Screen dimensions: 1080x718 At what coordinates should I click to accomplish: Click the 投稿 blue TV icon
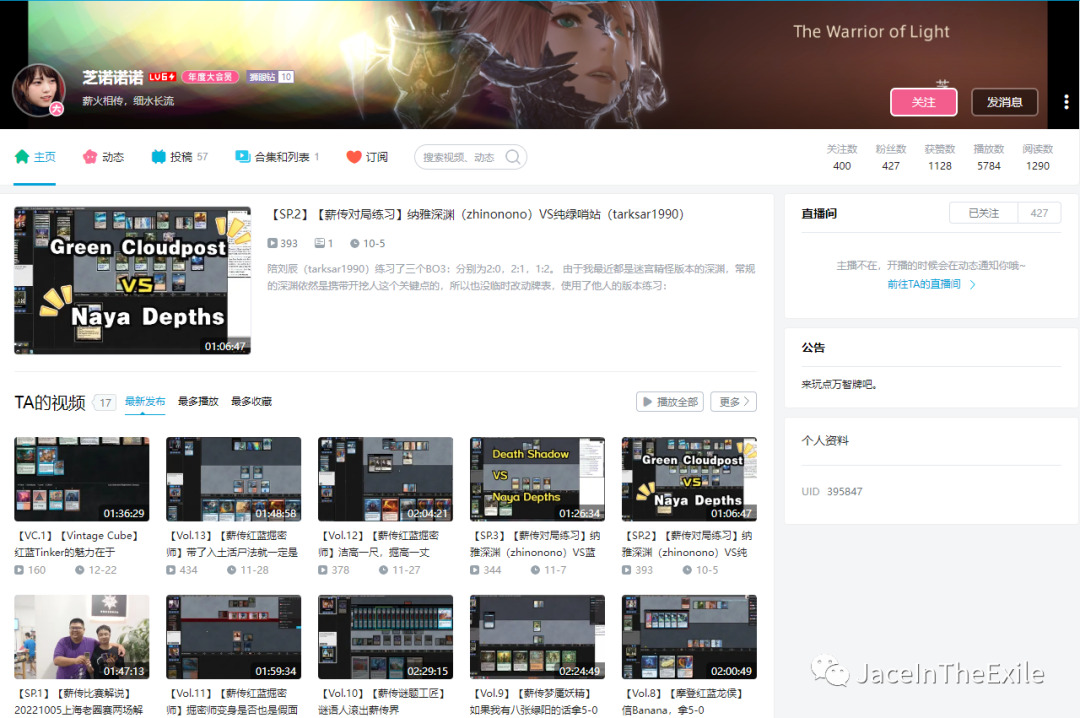pyautogui.click(x=158, y=157)
